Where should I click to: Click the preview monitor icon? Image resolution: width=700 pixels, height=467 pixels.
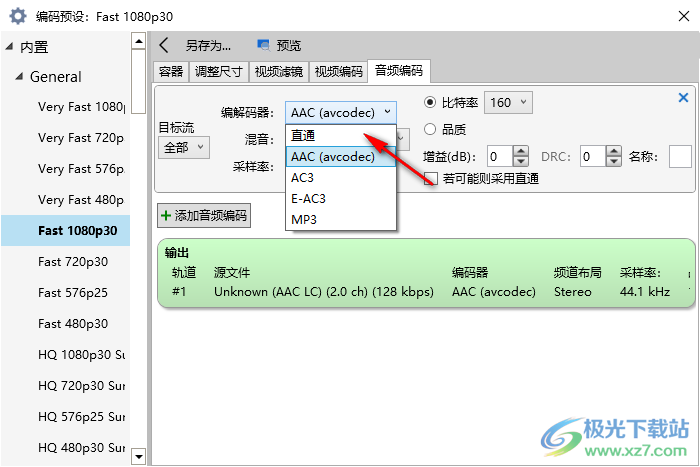tap(263, 45)
